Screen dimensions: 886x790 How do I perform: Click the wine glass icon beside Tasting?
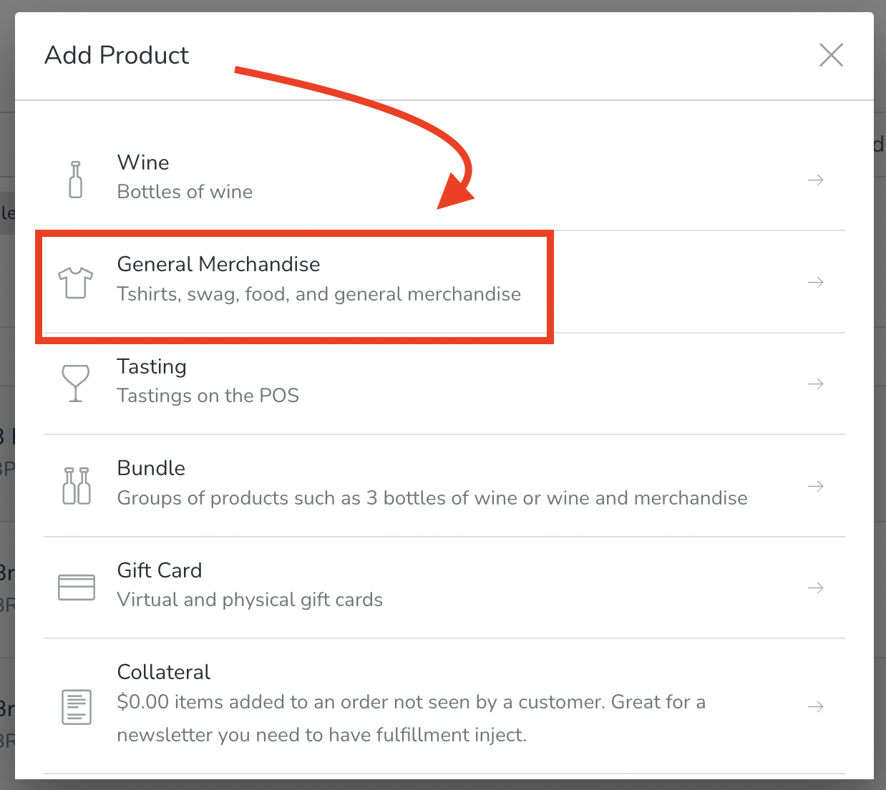coord(77,382)
